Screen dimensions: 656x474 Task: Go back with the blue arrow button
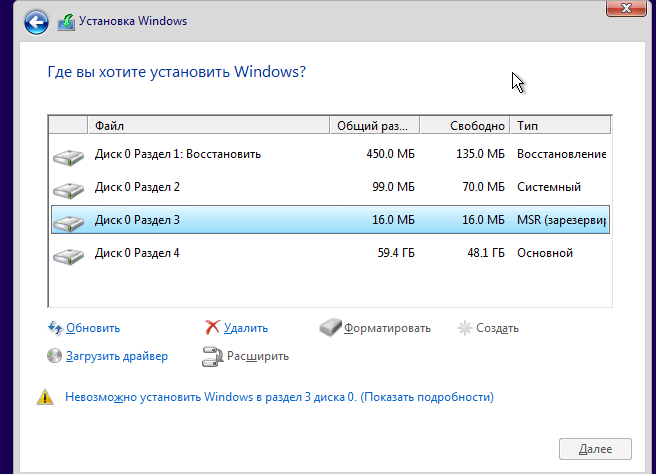click(x=36, y=22)
